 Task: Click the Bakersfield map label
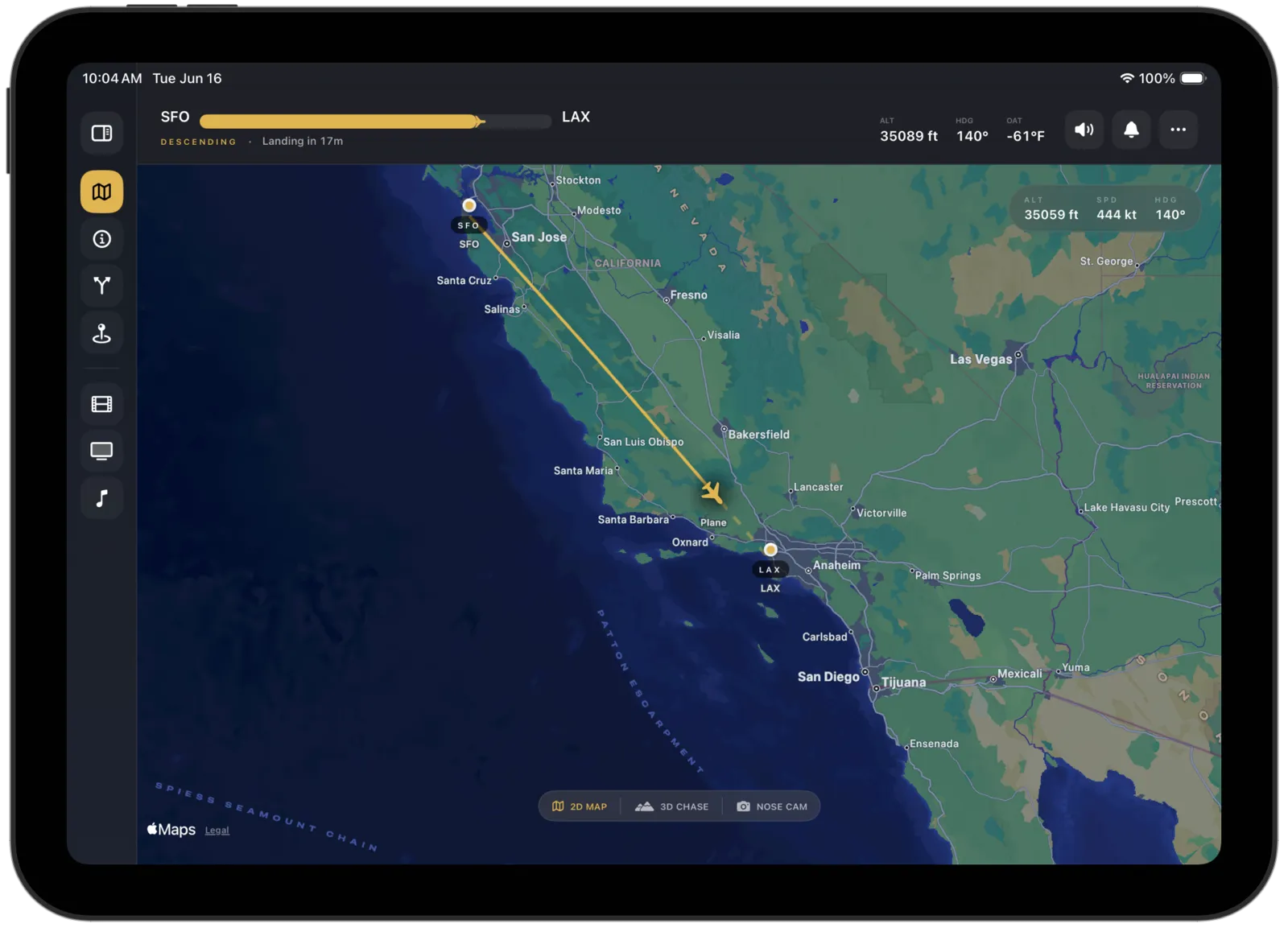point(759,435)
